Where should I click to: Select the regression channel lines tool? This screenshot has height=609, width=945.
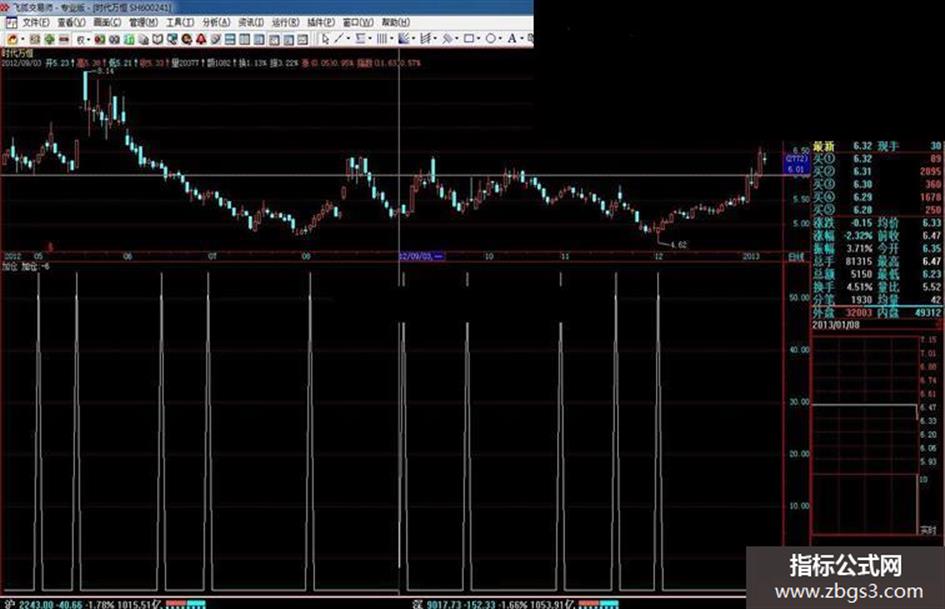coord(425,39)
